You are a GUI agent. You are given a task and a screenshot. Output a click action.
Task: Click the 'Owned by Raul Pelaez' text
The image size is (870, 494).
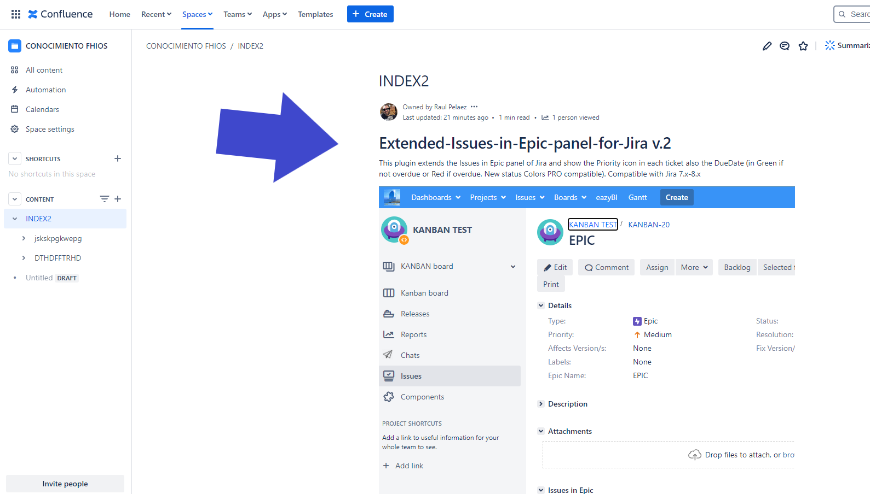tap(434, 107)
